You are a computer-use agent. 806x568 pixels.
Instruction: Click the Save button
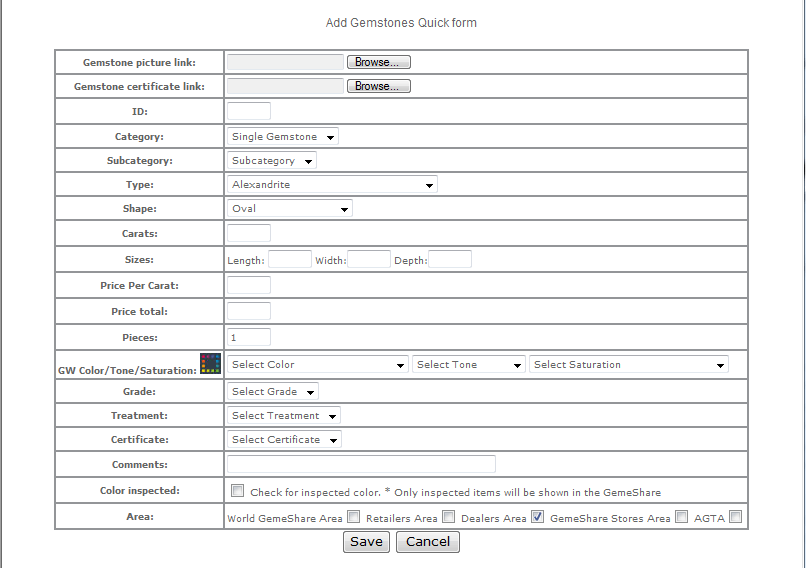[x=366, y=542]
